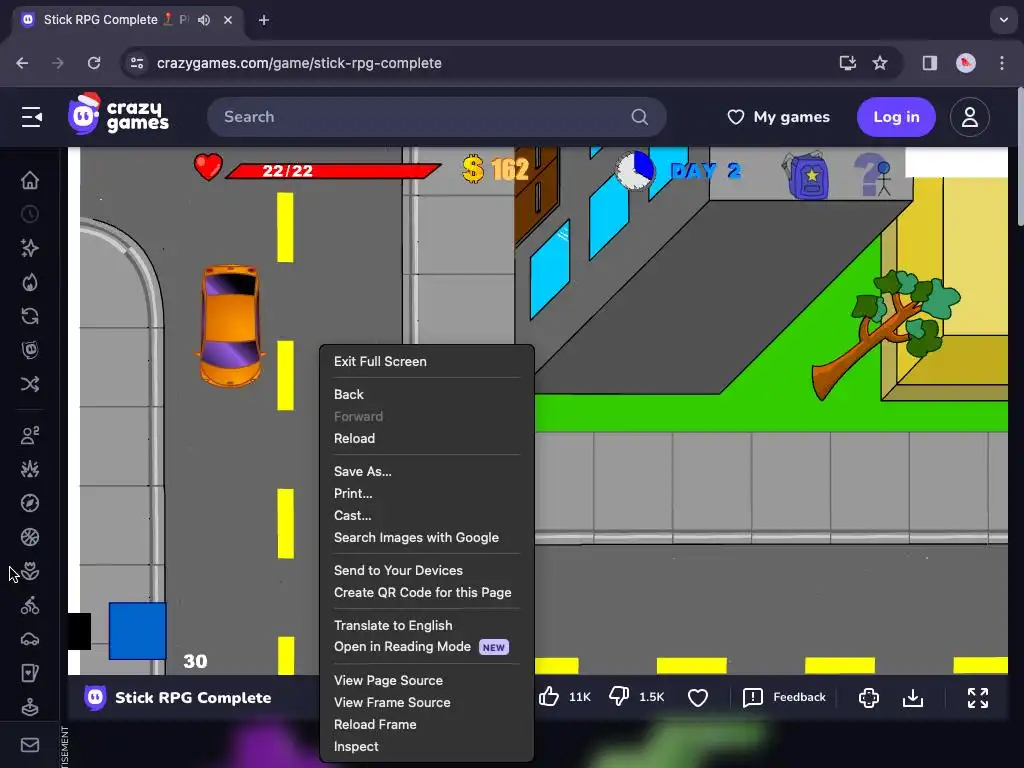
Task: Add game to favorites heart icon
Action: tap(698, 697)
